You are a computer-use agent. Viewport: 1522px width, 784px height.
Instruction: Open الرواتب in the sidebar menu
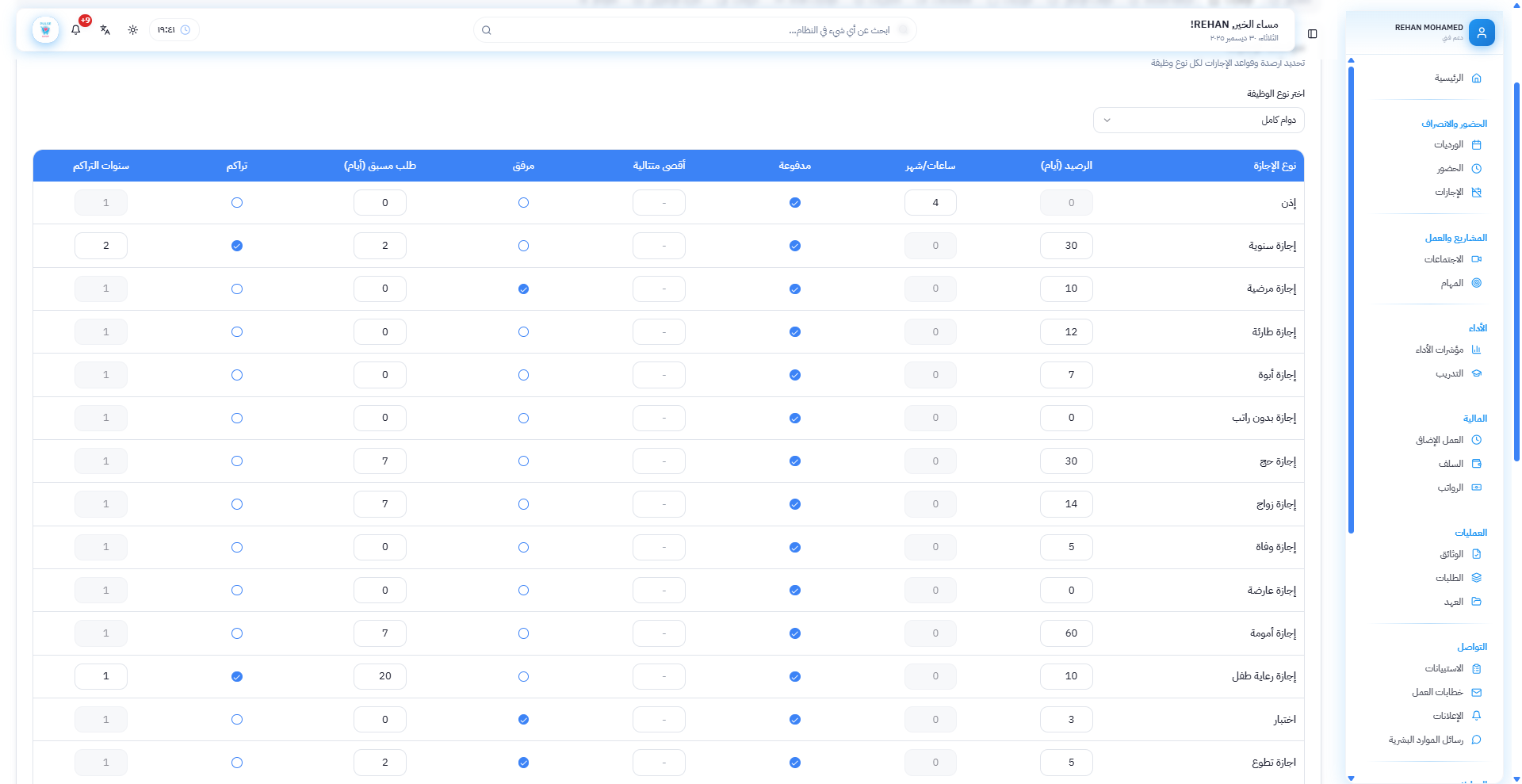click(1451, 488)
